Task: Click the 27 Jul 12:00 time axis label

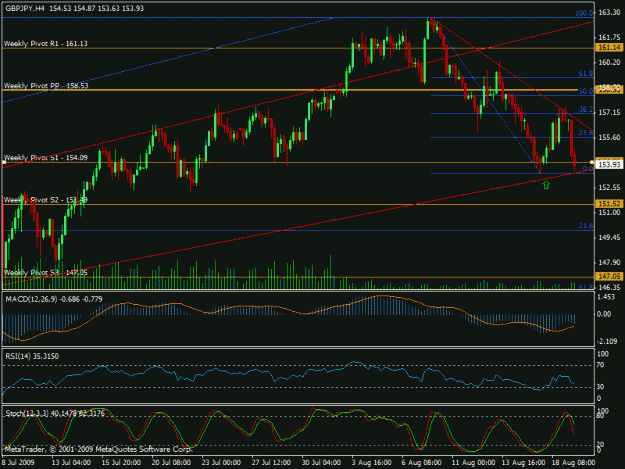Action: [x=271, y=463]
